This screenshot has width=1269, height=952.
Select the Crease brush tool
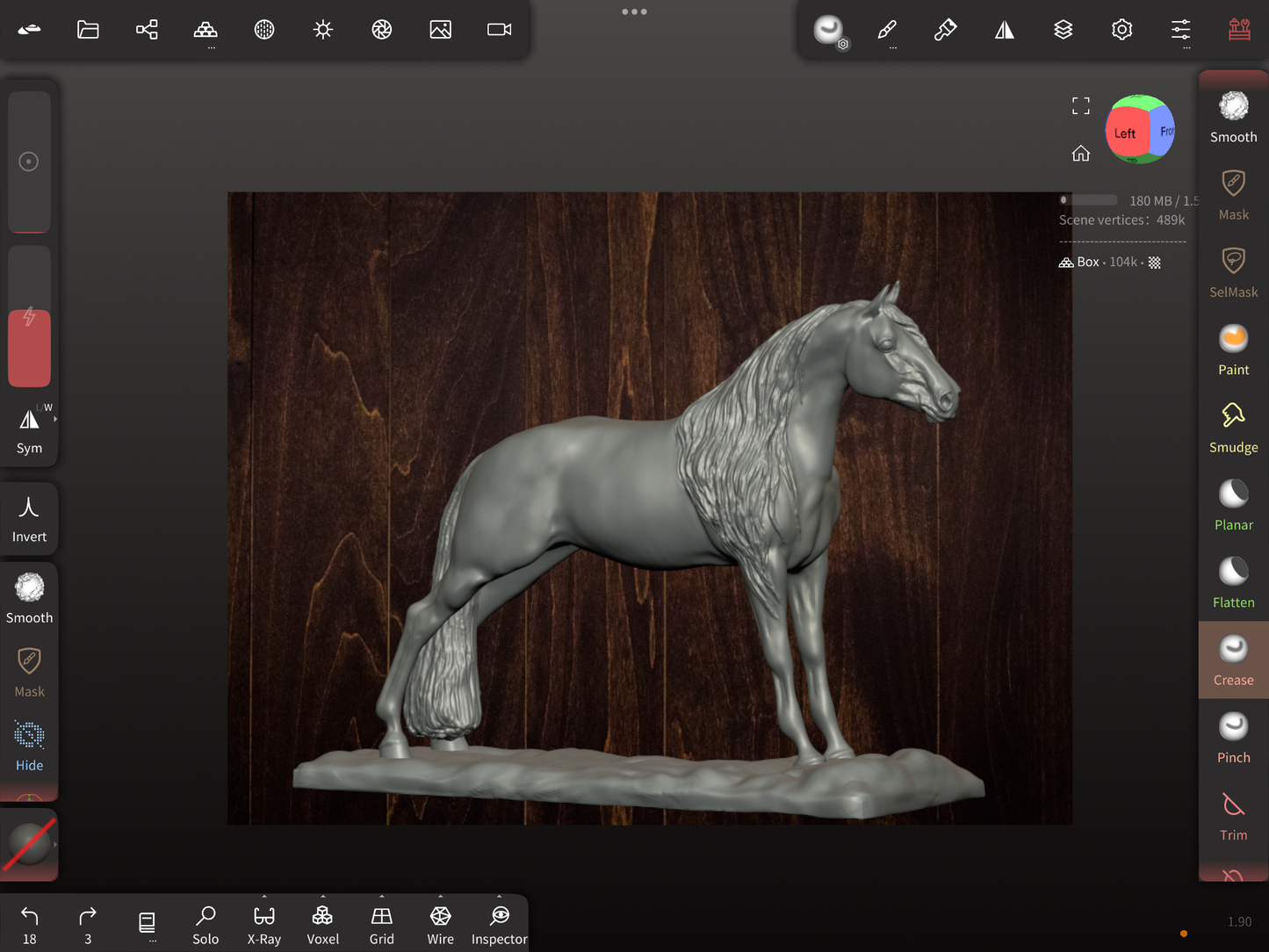[x=1233, y=660]
